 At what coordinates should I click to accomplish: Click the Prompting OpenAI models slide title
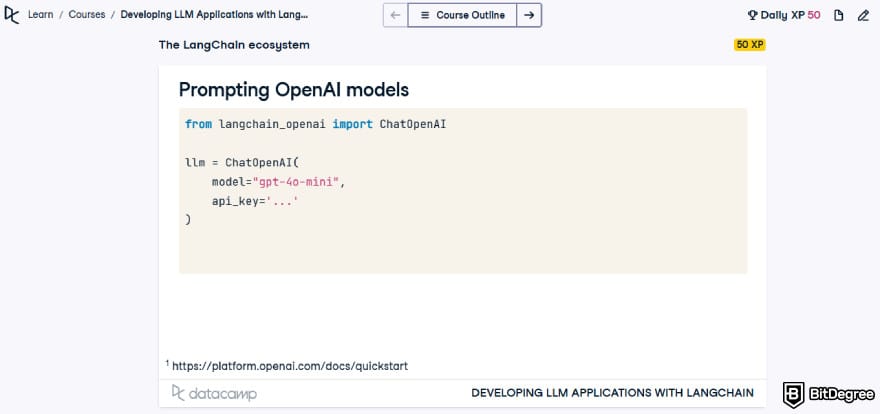293,89
